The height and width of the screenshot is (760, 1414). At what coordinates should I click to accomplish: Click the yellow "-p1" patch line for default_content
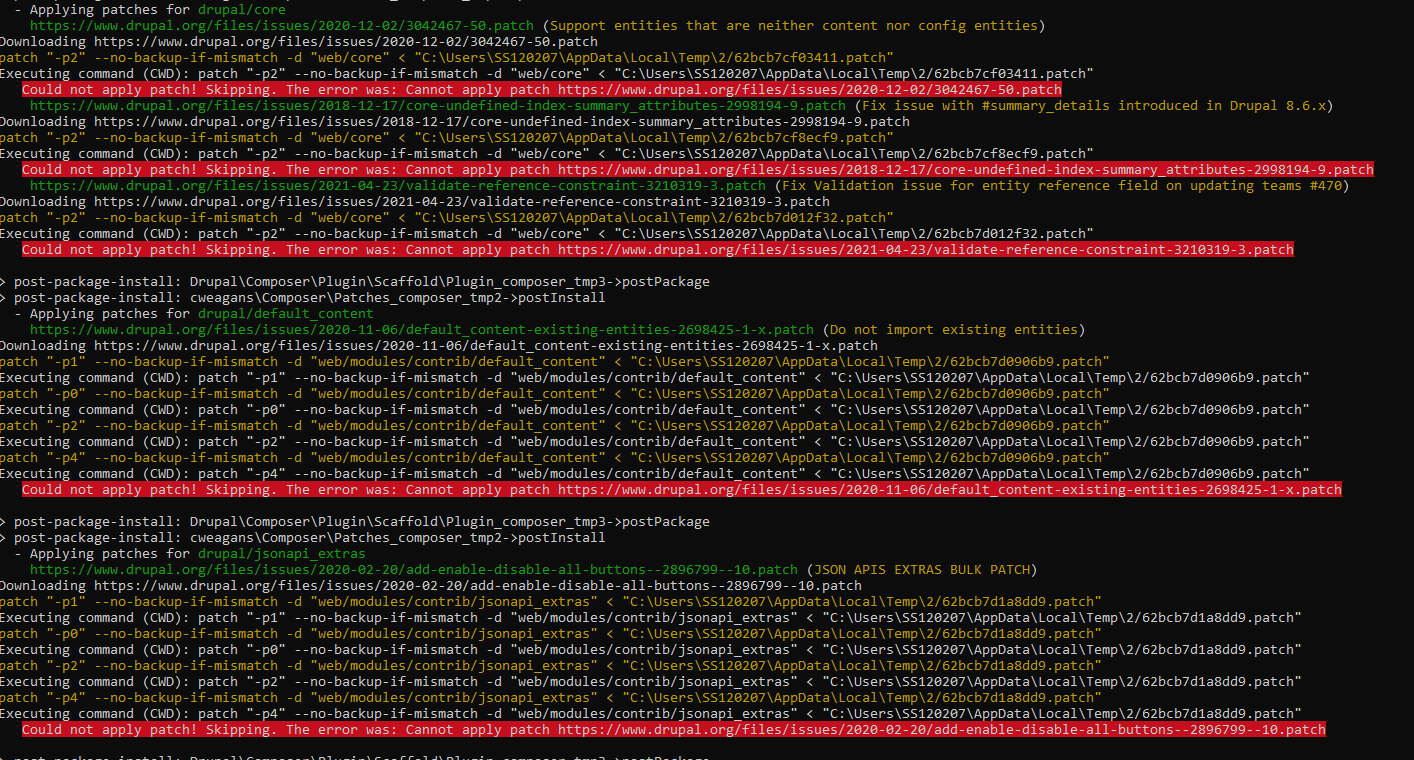[555, 361]
